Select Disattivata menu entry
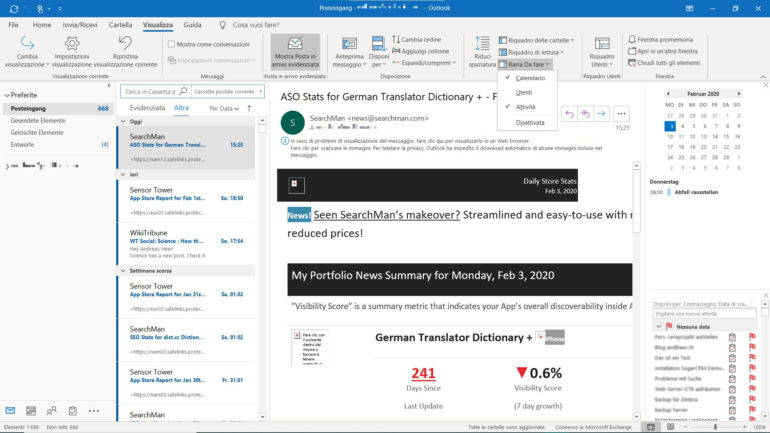 click(529, 123)
